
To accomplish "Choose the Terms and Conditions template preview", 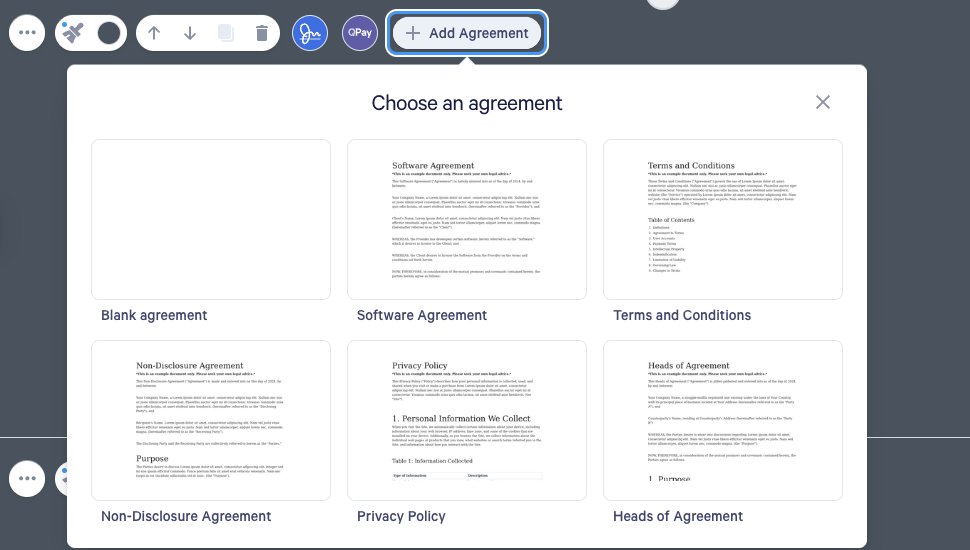I will (x=723, y=220).
